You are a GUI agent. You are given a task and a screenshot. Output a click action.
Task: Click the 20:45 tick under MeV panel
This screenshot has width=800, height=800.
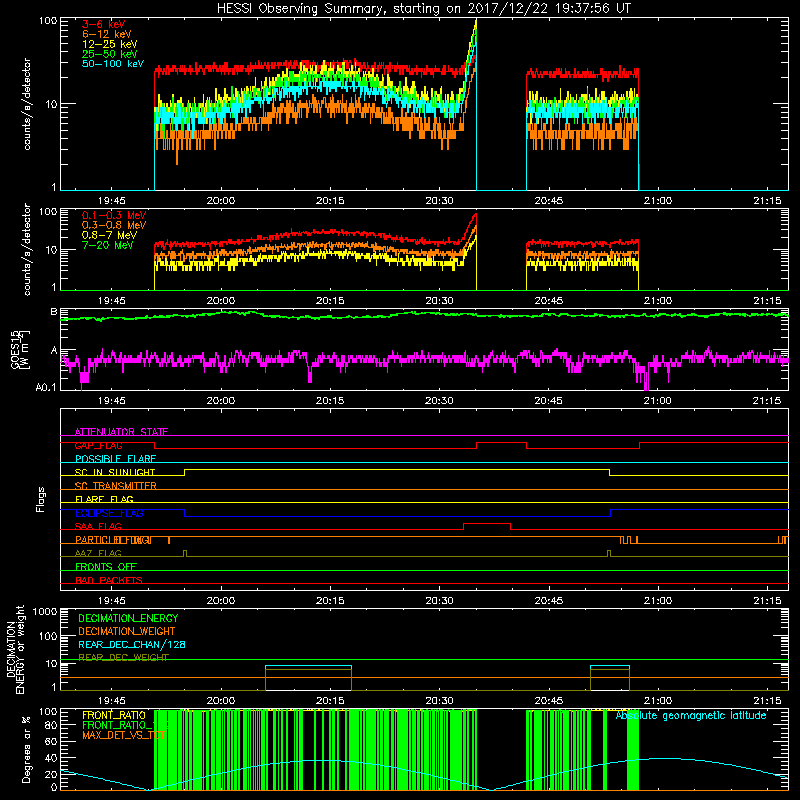[548, 301]
